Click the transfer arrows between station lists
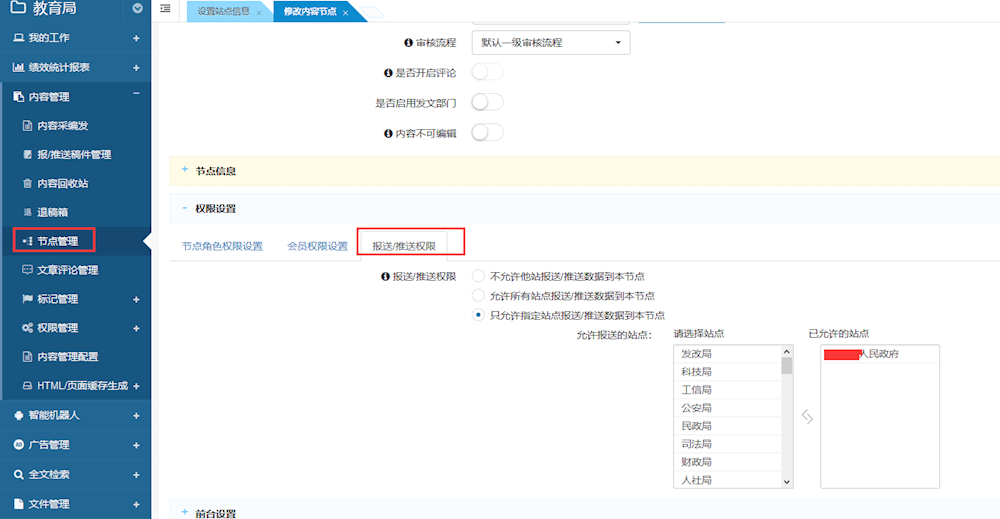 pyautogui.click(x=807, y=417)
